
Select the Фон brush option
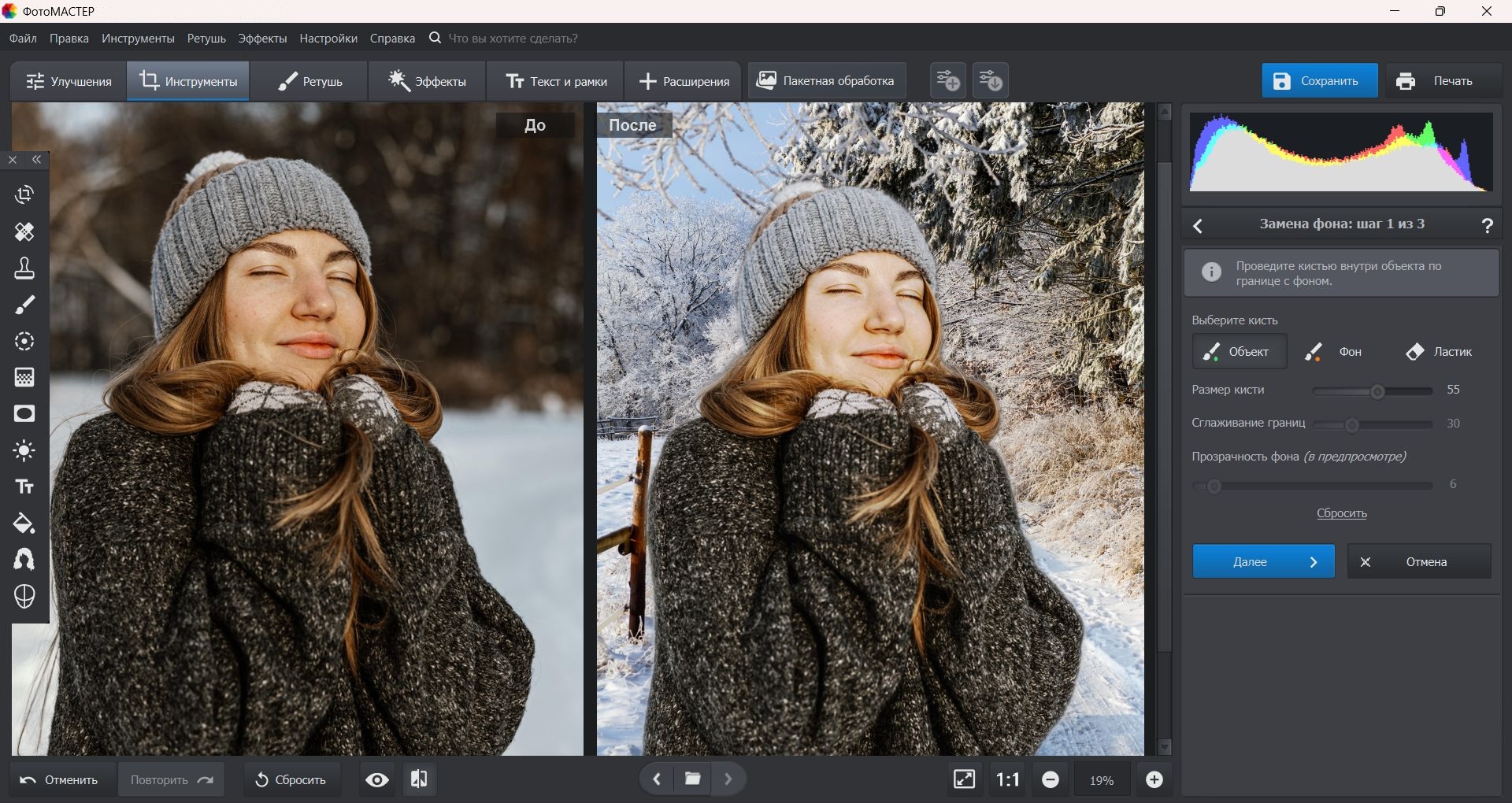(x=1334, y=351)
